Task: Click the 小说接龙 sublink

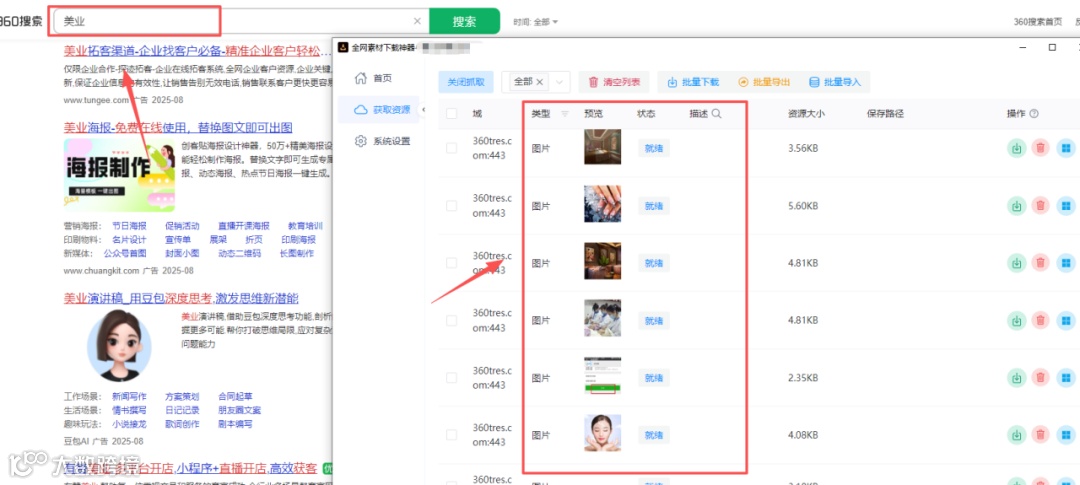Action: click(x=129, y=424)
